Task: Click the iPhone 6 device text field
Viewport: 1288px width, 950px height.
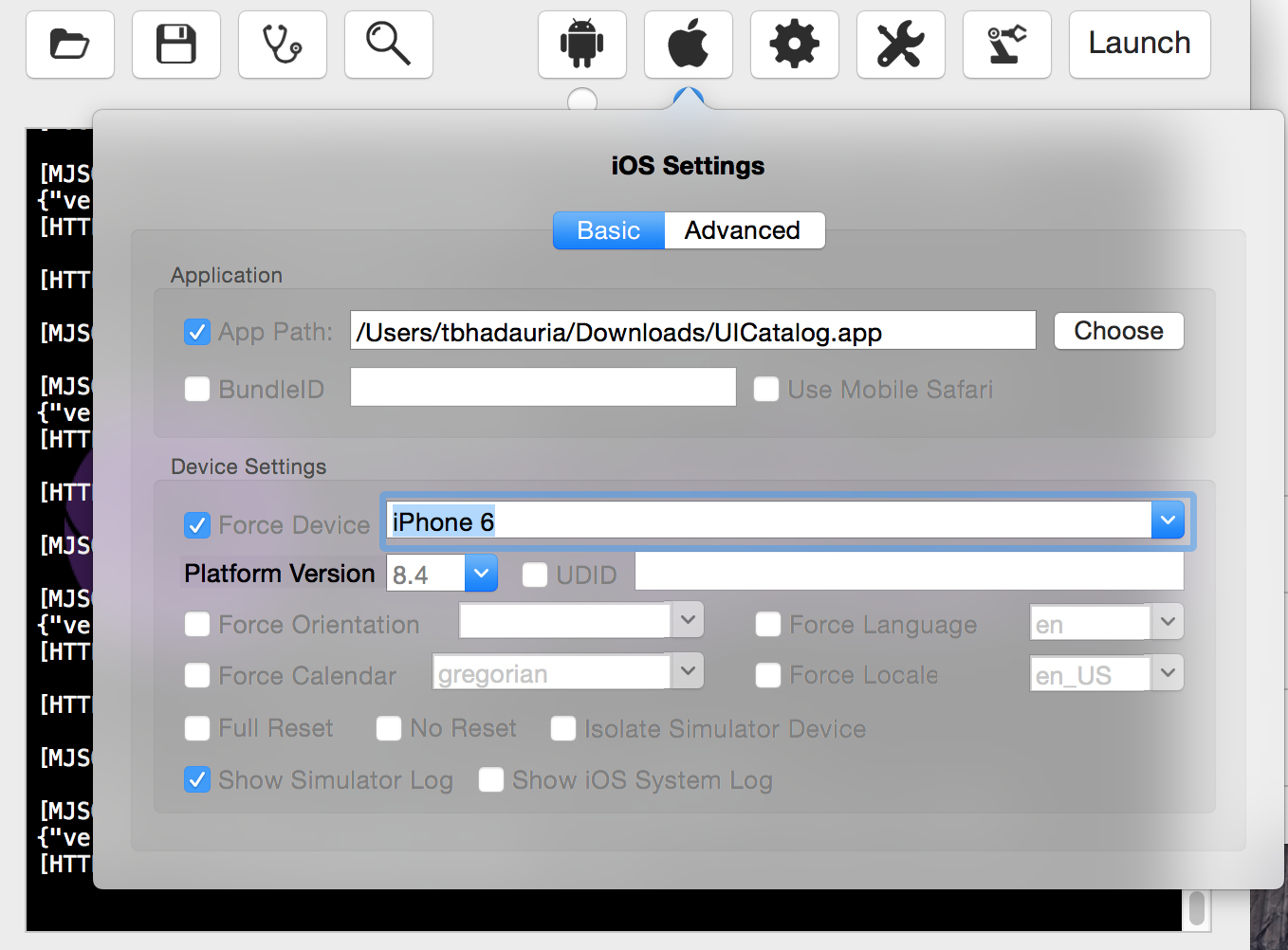Action: click(x=769, y=521)
